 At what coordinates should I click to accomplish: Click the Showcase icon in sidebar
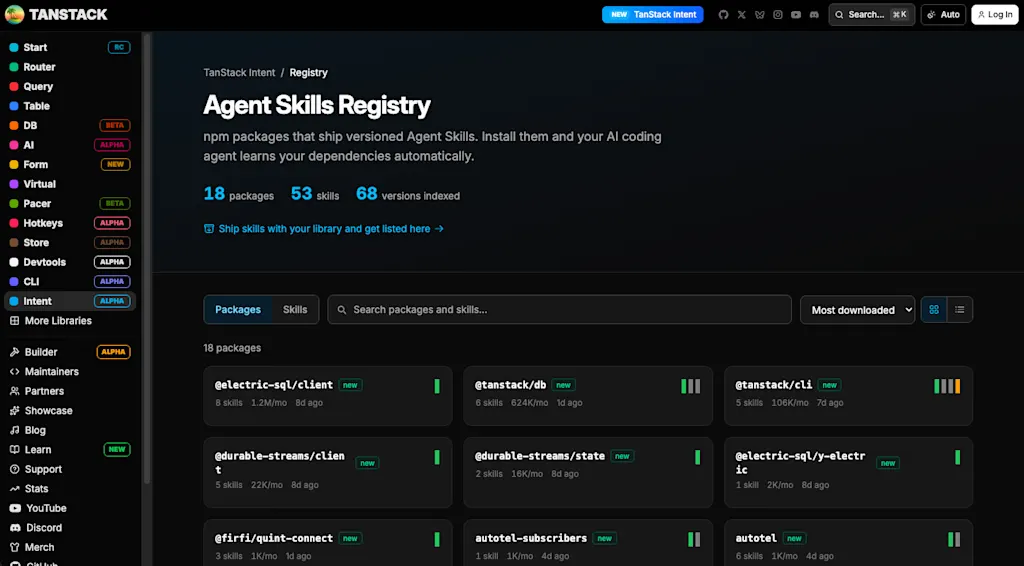click(14, 411)
